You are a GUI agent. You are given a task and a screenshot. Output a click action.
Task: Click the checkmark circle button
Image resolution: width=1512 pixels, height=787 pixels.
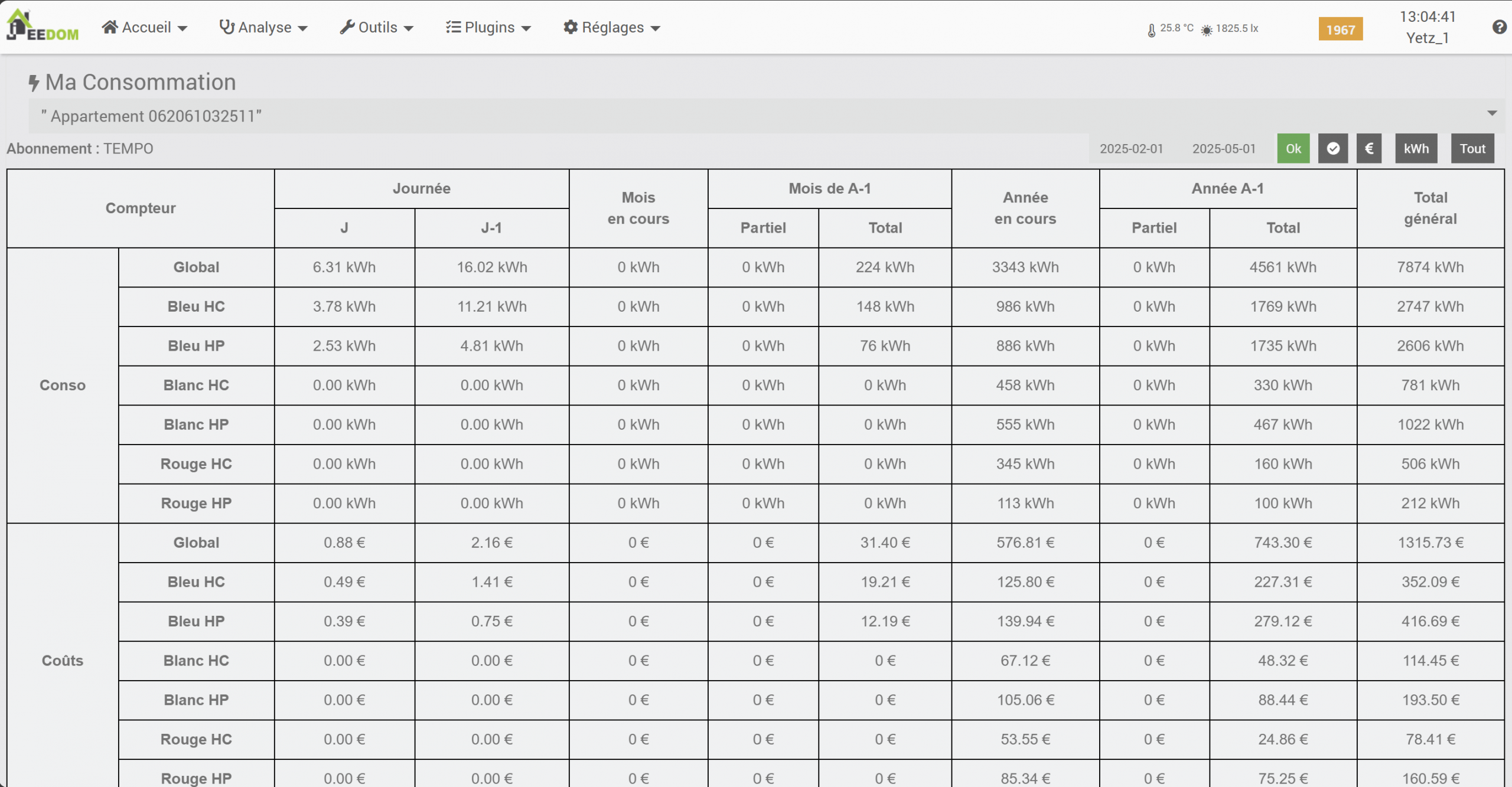[1332, 149]
